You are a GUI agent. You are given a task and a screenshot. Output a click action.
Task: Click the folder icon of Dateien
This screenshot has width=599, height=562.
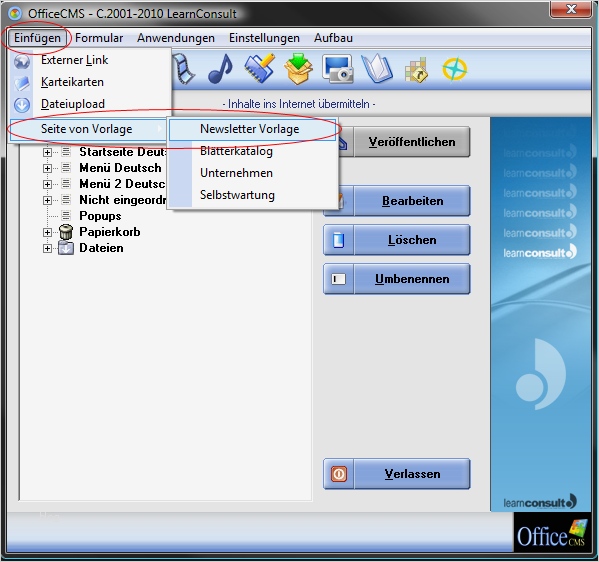tap(66, 248)
